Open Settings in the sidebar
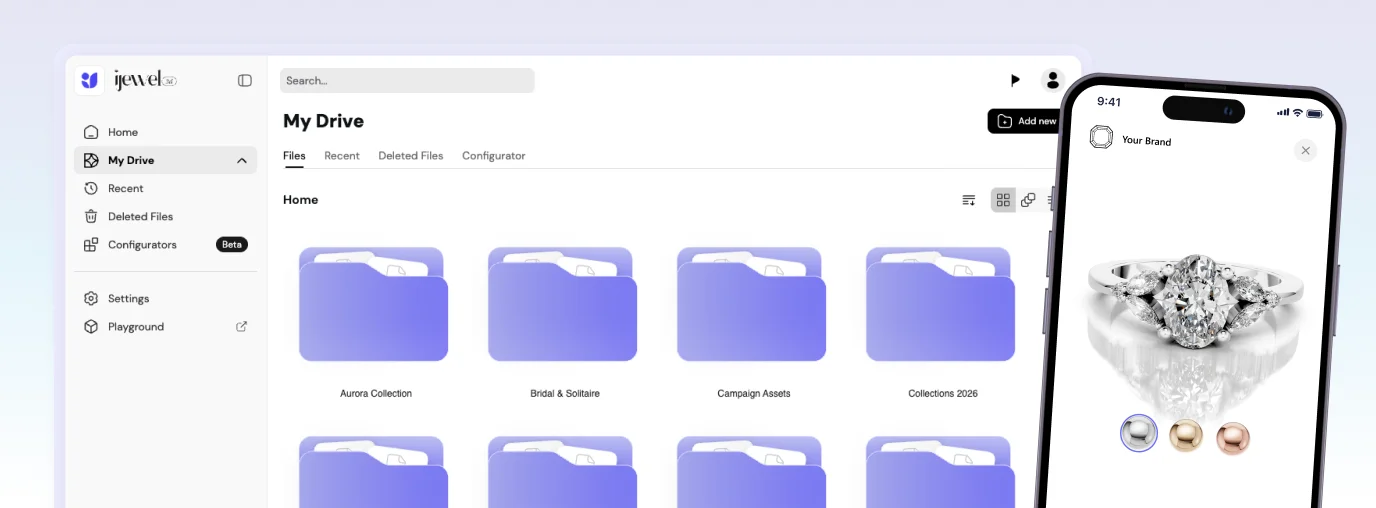Screen dimensions: 1376x508 click(x=165, y=298)
